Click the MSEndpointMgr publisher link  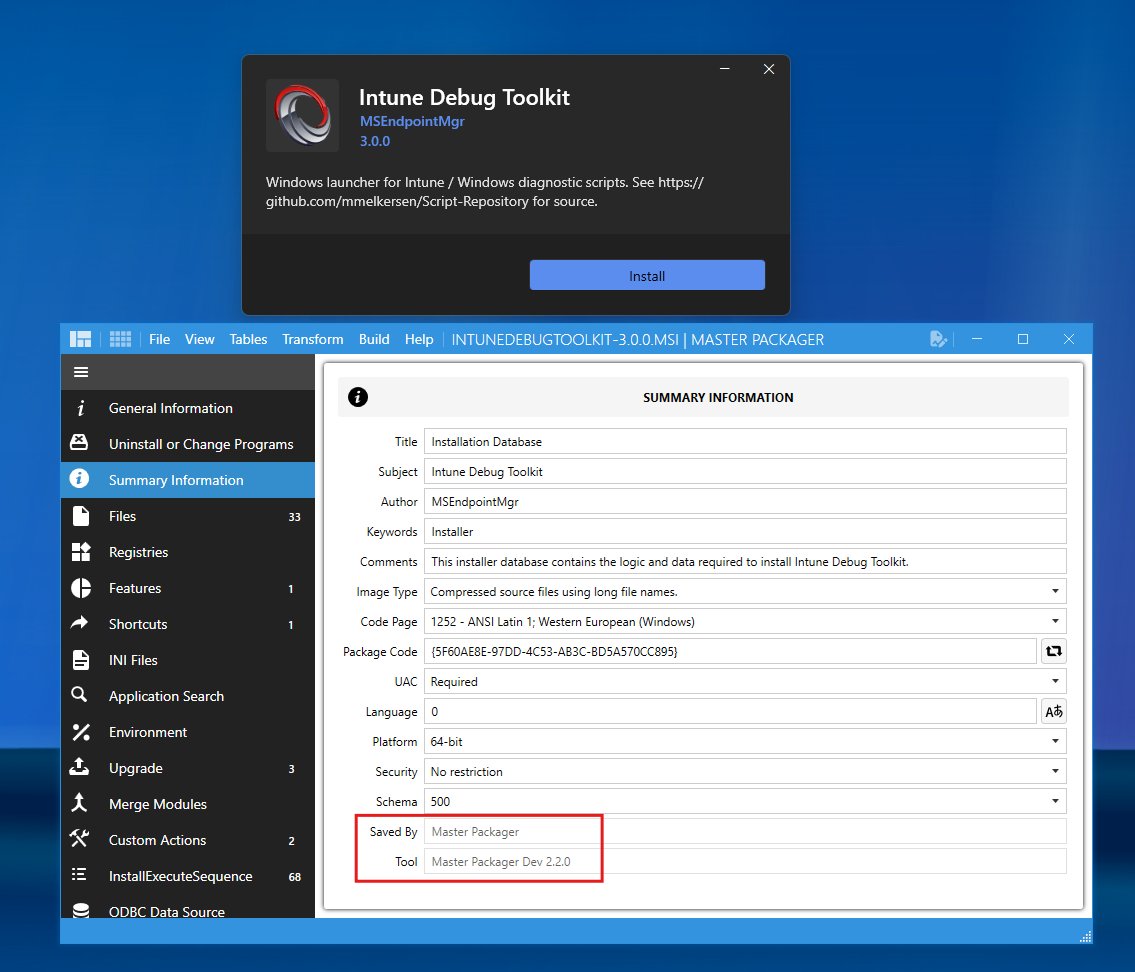[x=412, y=121]
